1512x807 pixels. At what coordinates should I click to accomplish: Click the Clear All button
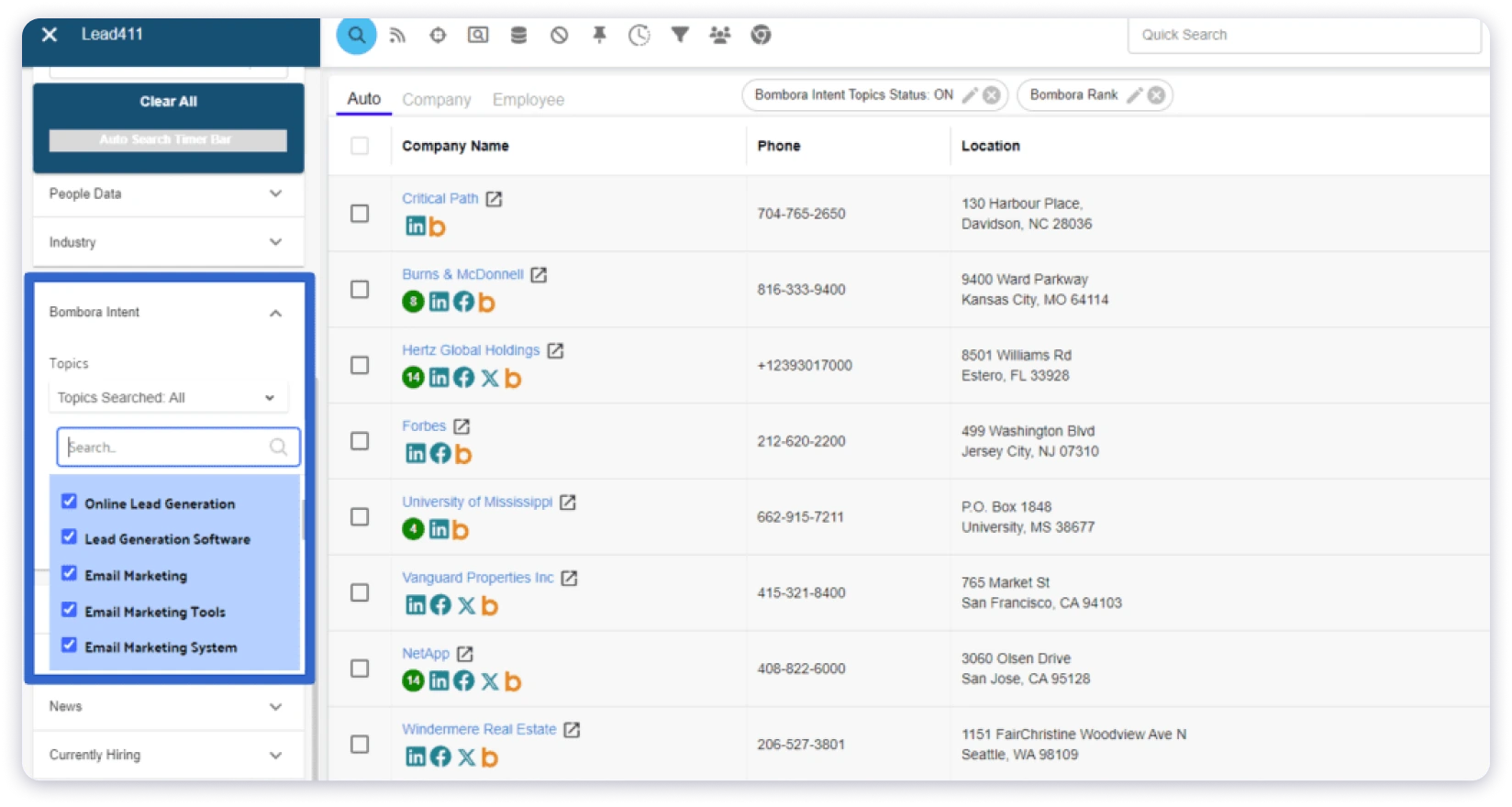point(168,102)
